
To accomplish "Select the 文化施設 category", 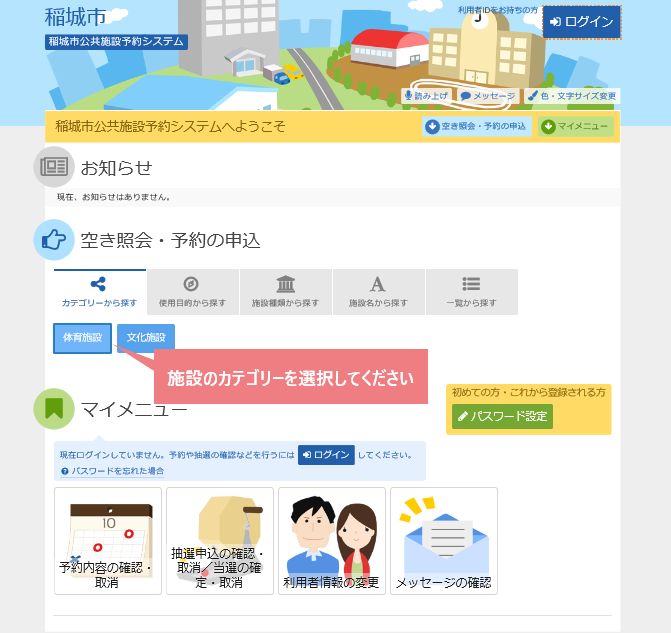I will (146, 337).
